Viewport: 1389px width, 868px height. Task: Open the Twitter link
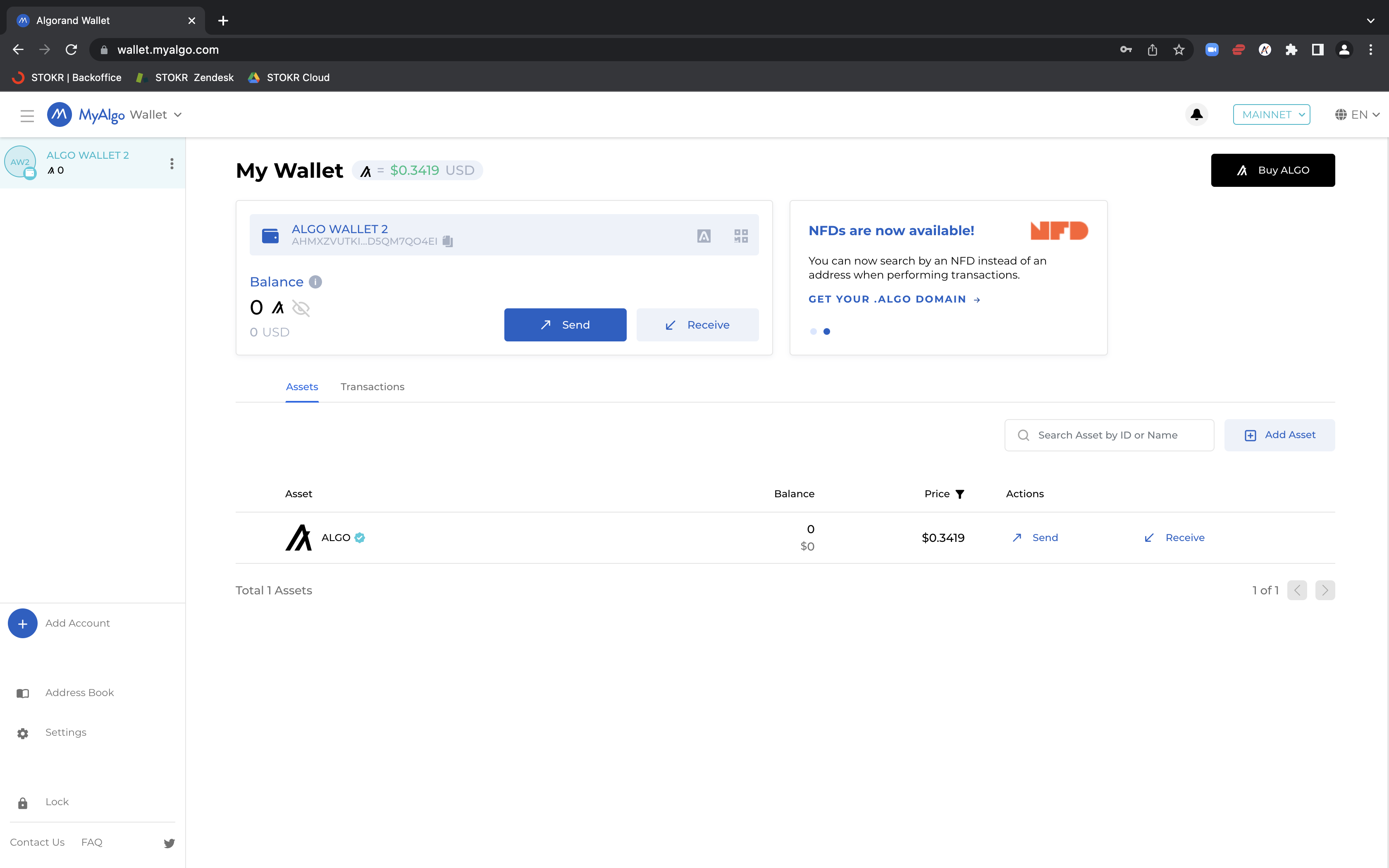(x=169, y=843)
